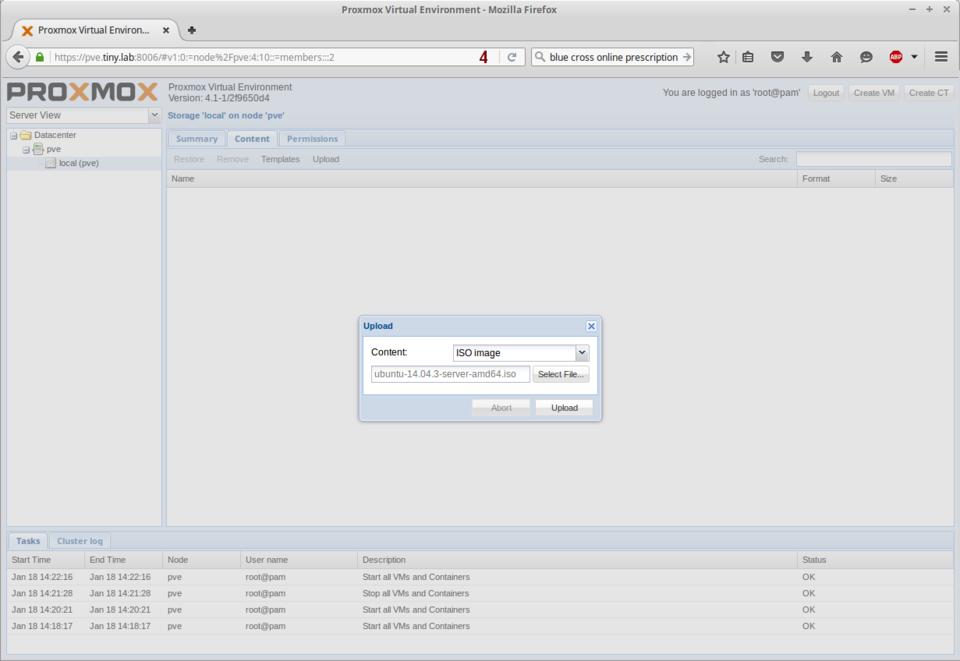Click the storage content Search field

click(x=873, y=159)
